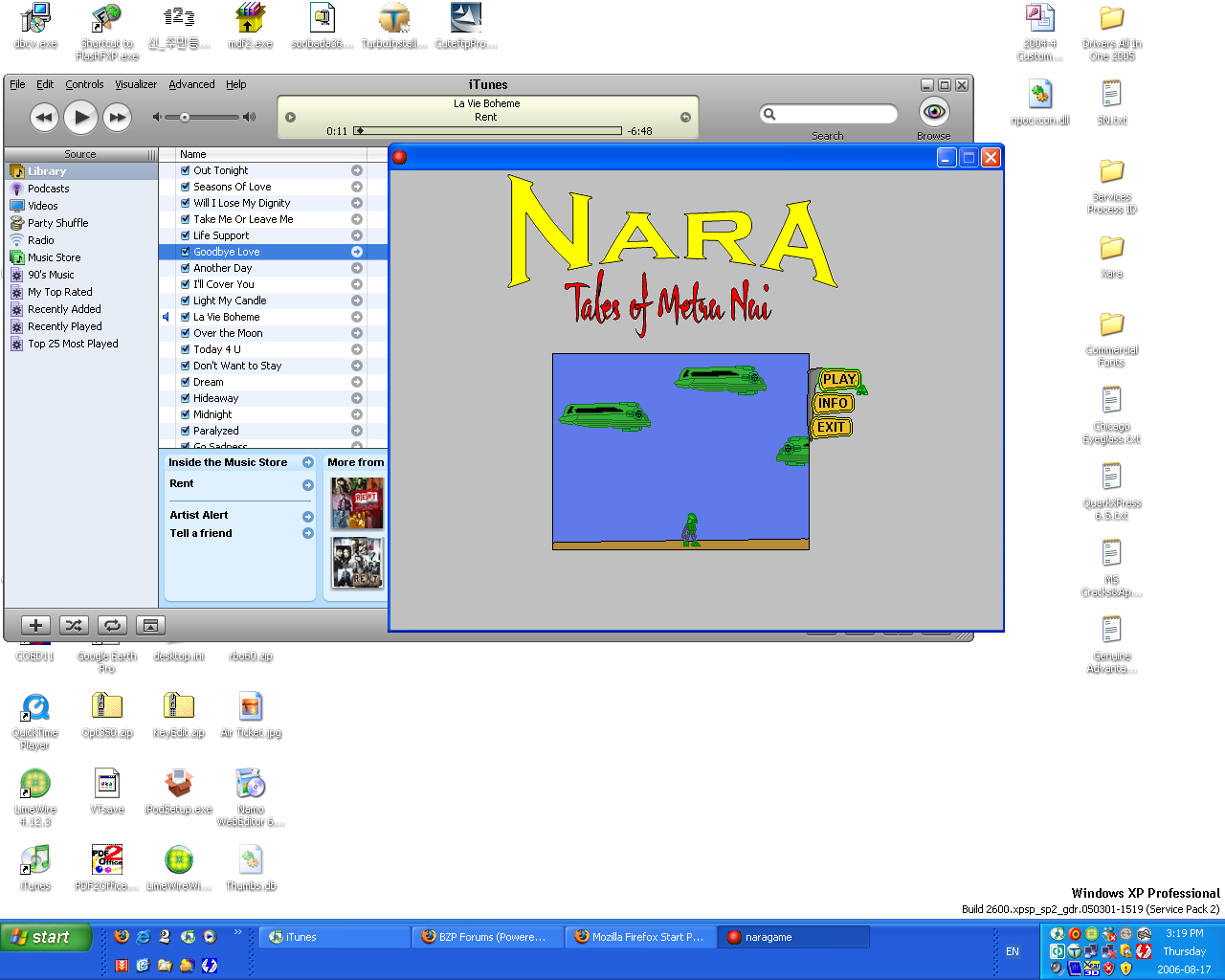Click the Tell a friend link

(x=200, y=533)
